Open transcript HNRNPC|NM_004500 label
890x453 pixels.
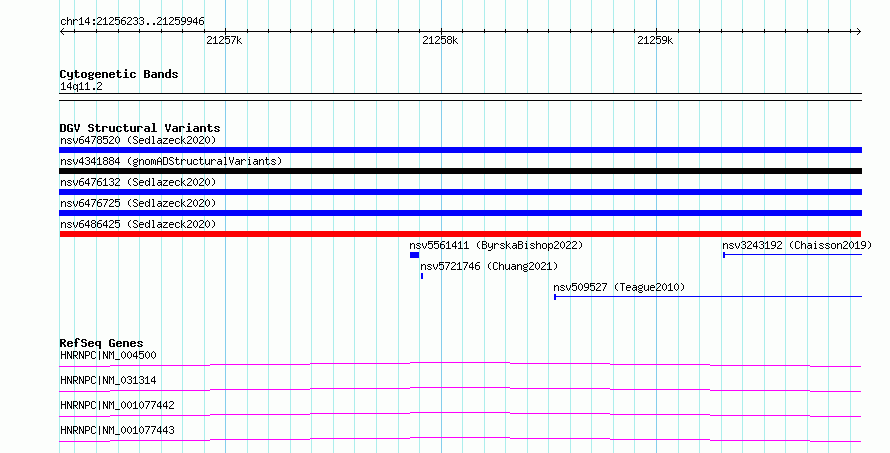(108, 355)
